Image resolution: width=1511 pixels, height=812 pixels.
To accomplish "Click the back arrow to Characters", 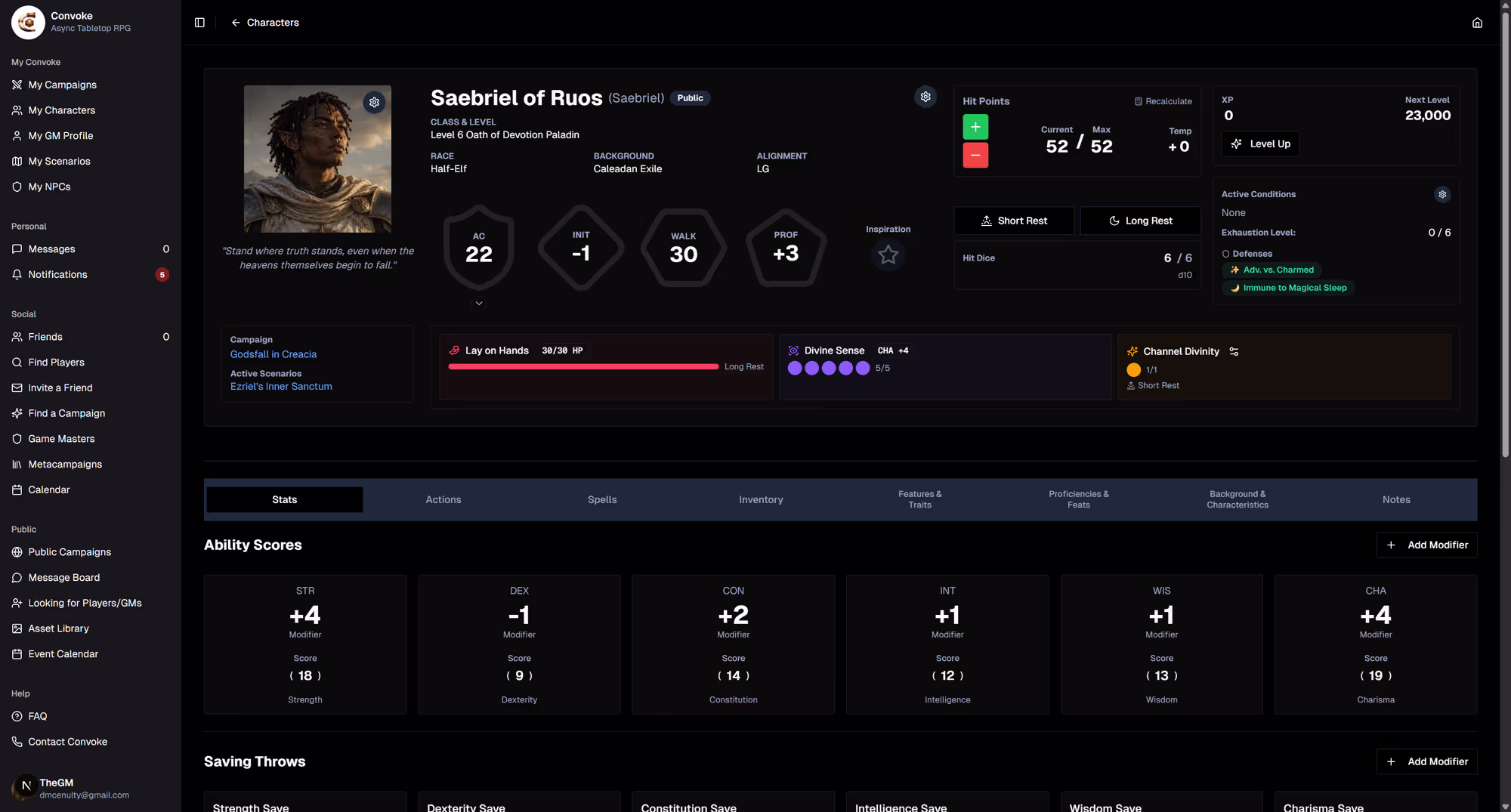I will point(236,23).
